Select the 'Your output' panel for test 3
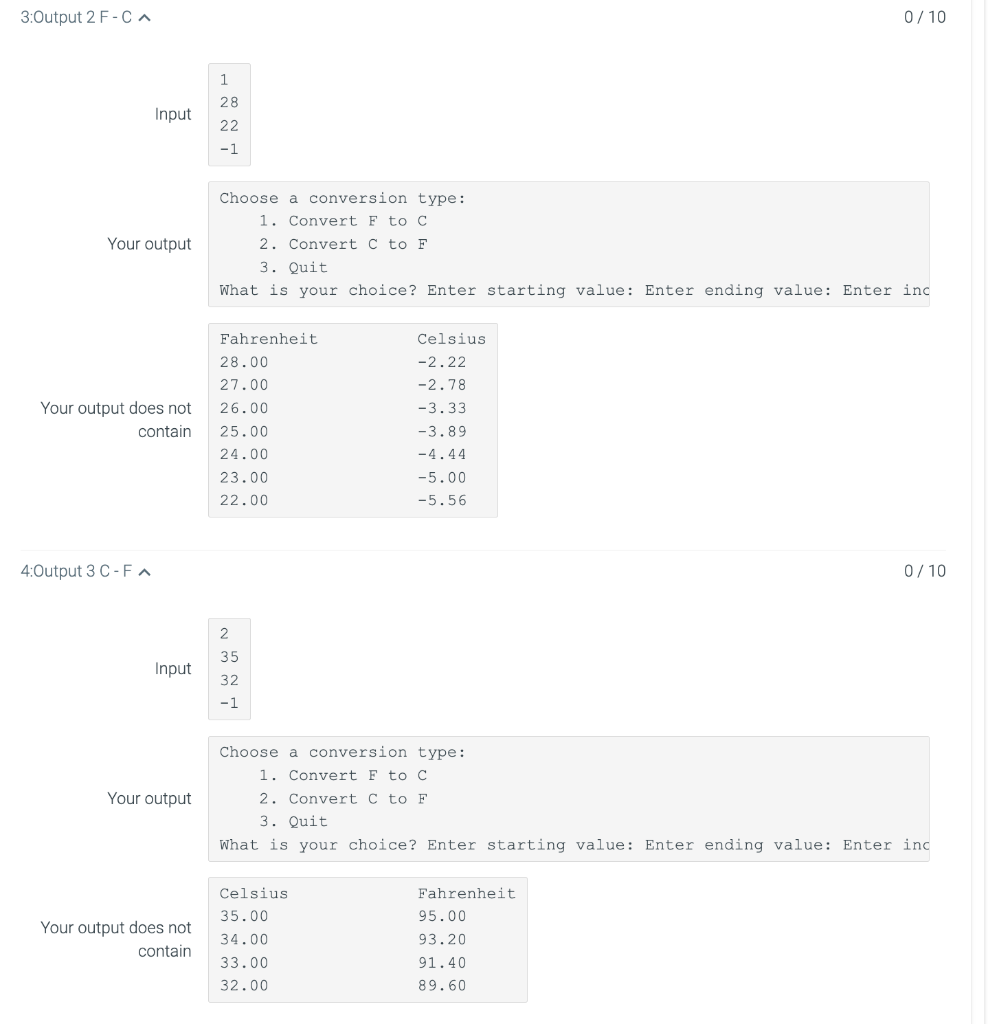This screenshot has width=988, height=1024. click(568, 243)
